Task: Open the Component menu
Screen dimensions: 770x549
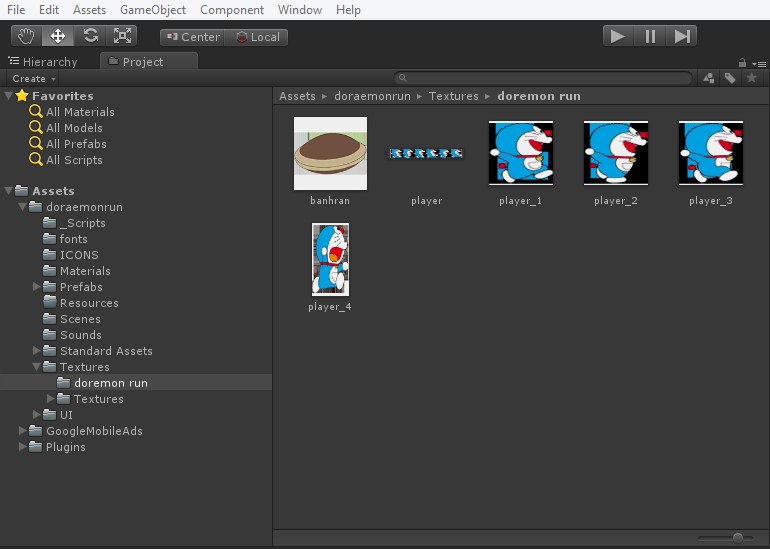Action: pos(232,10)
